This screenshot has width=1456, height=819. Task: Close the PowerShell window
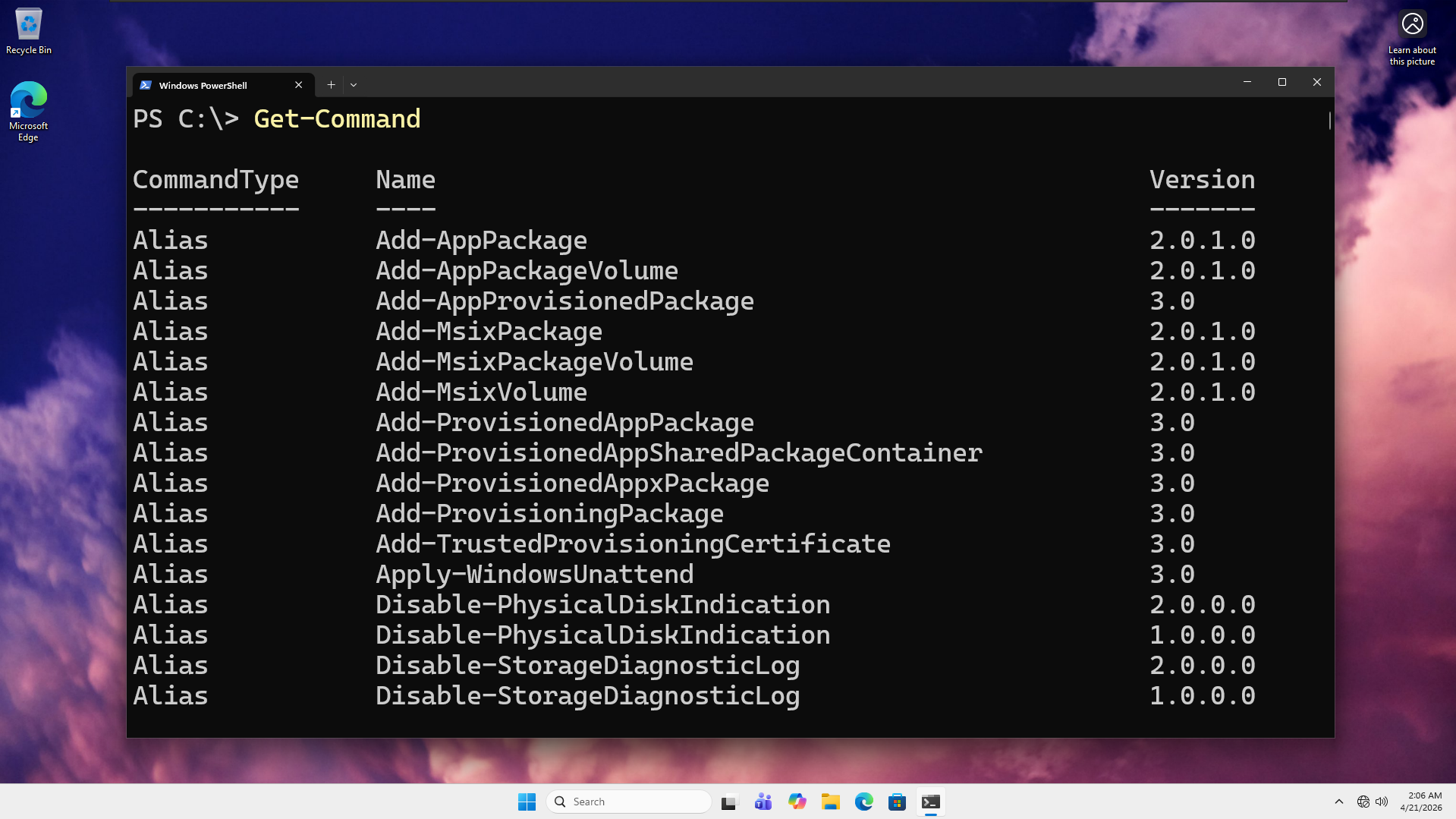point(1317,82)
